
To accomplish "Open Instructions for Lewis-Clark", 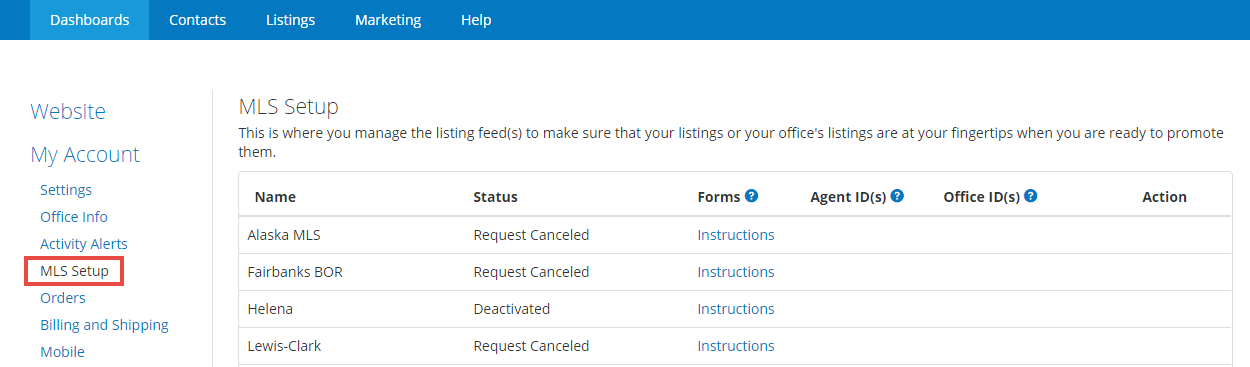I will [736, 346].
